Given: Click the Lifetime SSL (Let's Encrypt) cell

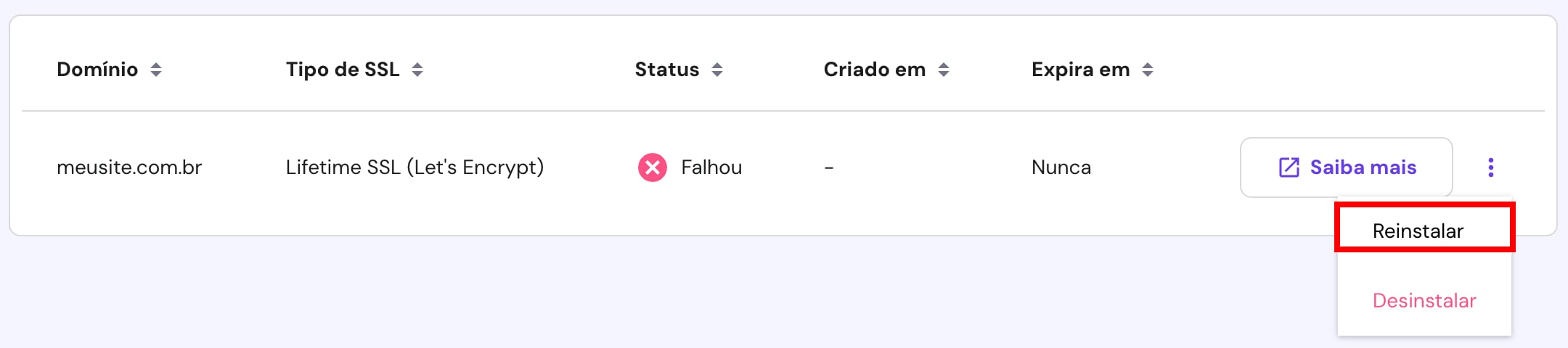Looking at the screenshot, I should point(415,167).
